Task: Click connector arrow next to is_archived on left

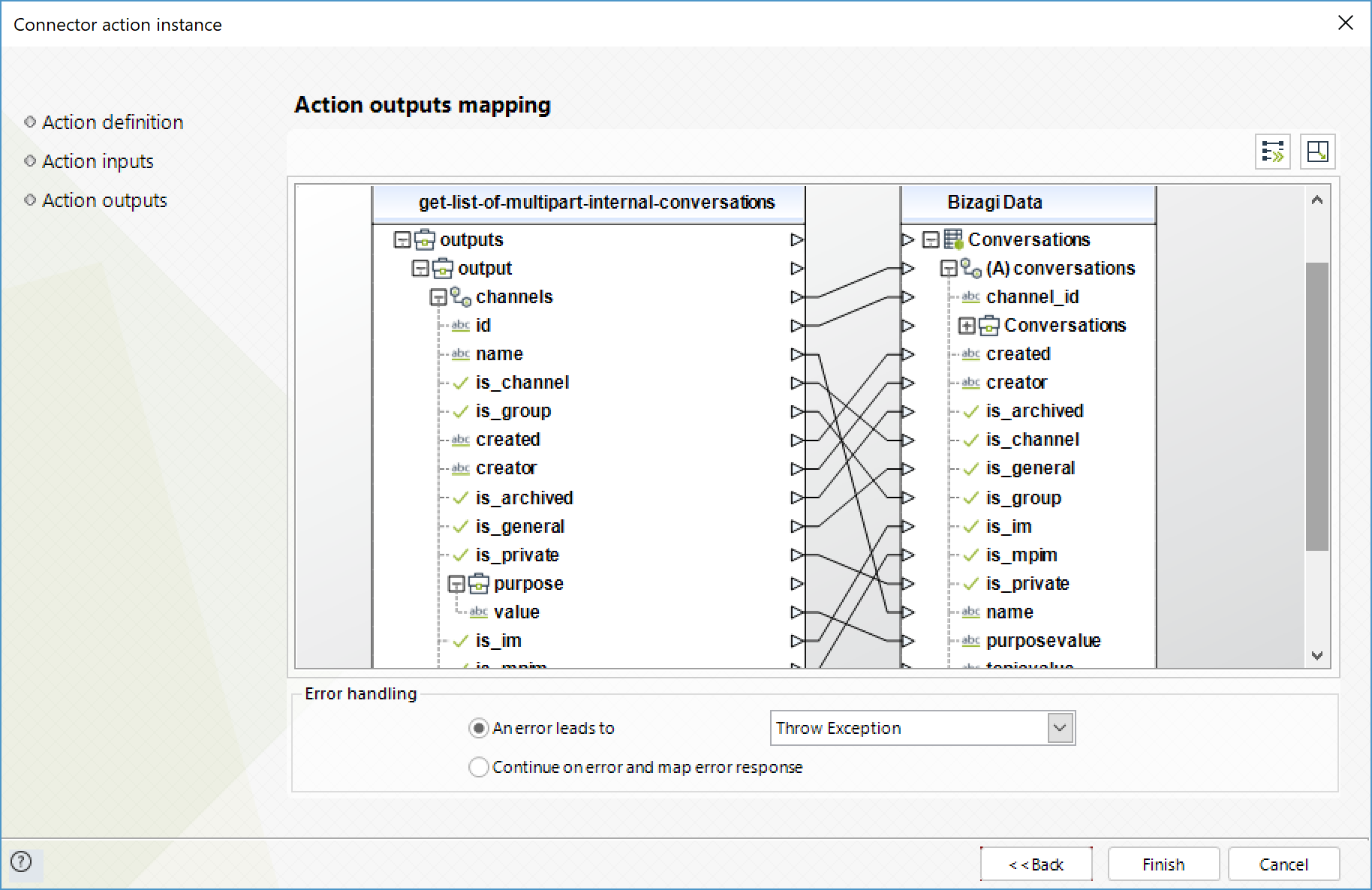Action: coord(797,498)
